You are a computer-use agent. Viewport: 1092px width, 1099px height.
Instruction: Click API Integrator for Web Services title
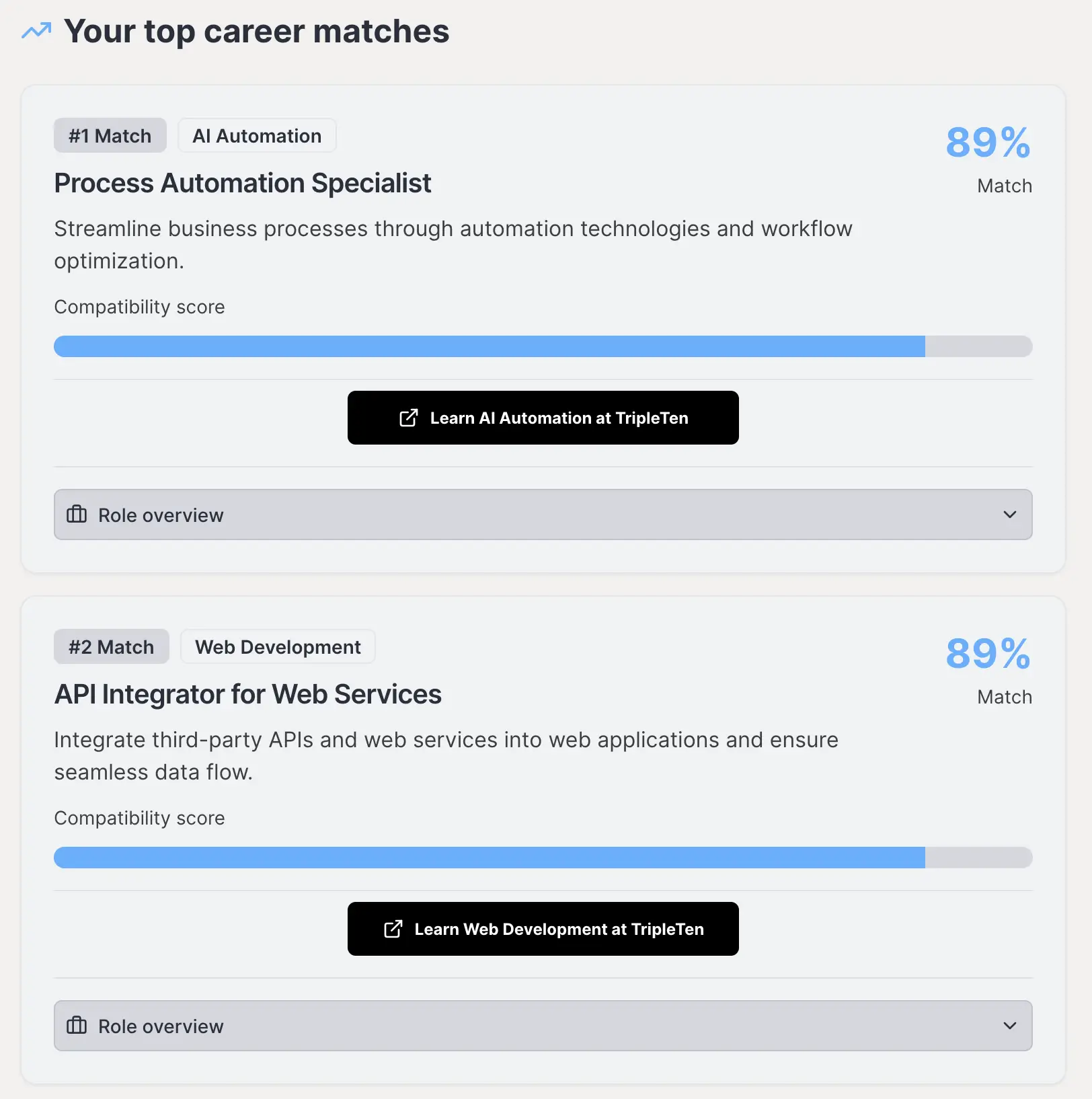pos(248,694)
